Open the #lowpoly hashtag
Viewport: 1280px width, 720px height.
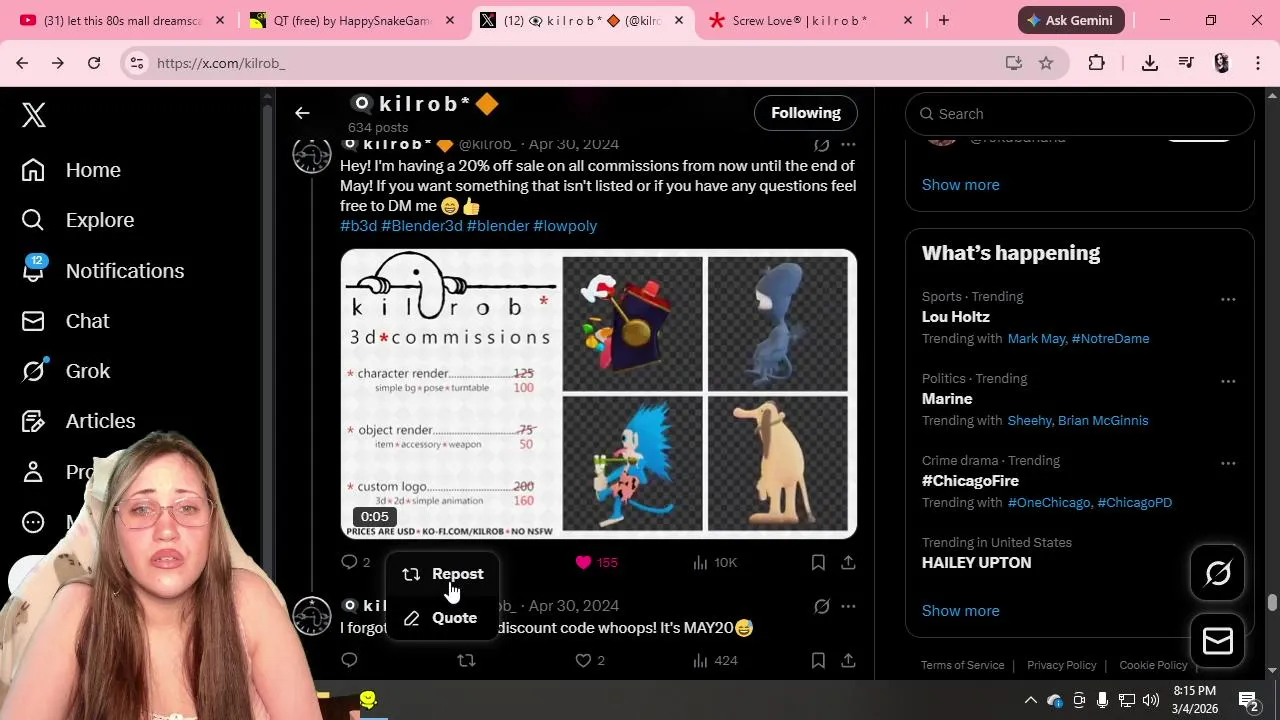[565, 226]
